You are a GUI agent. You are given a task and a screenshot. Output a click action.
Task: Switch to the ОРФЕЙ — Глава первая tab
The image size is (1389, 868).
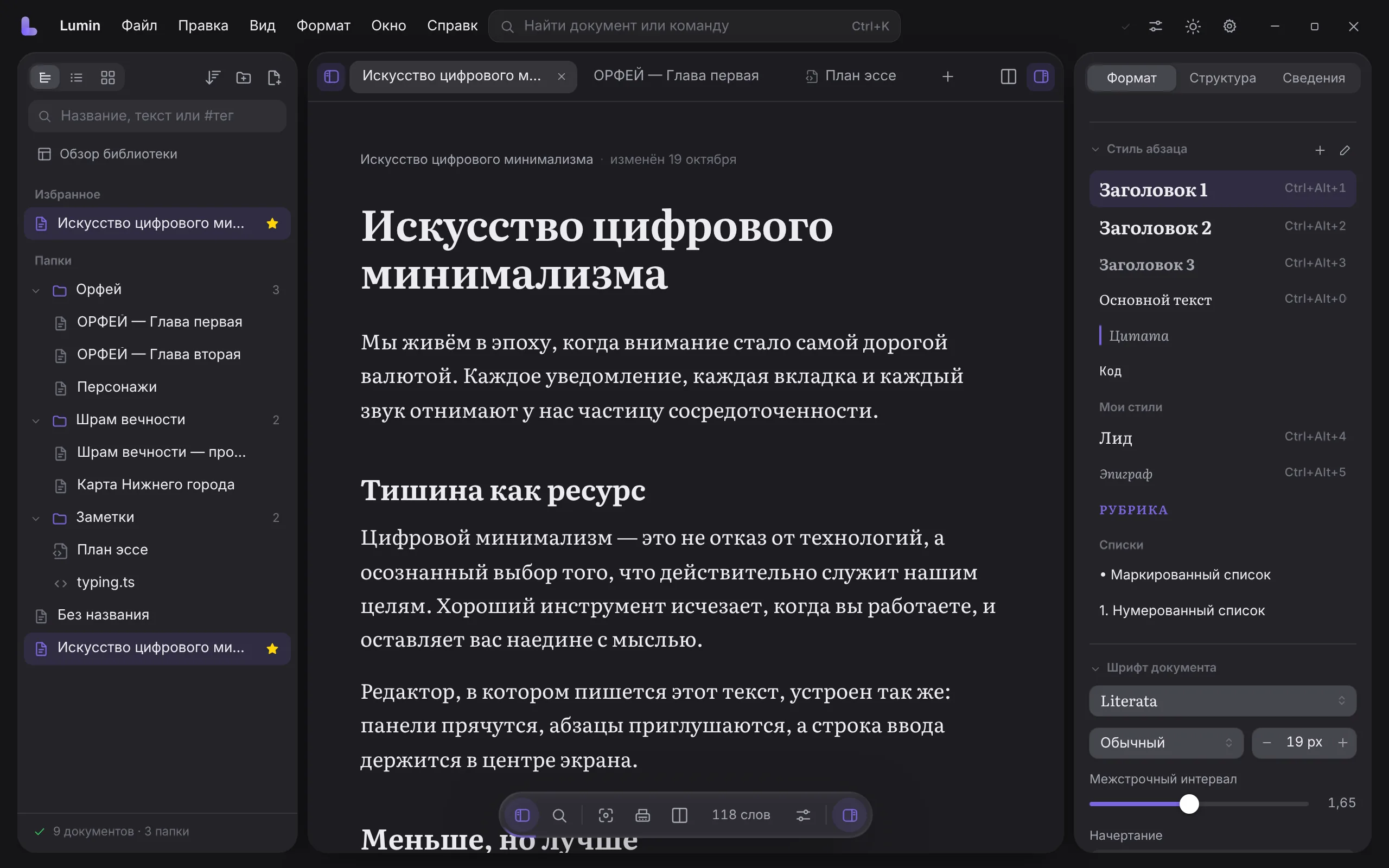[x=676, y=76]
